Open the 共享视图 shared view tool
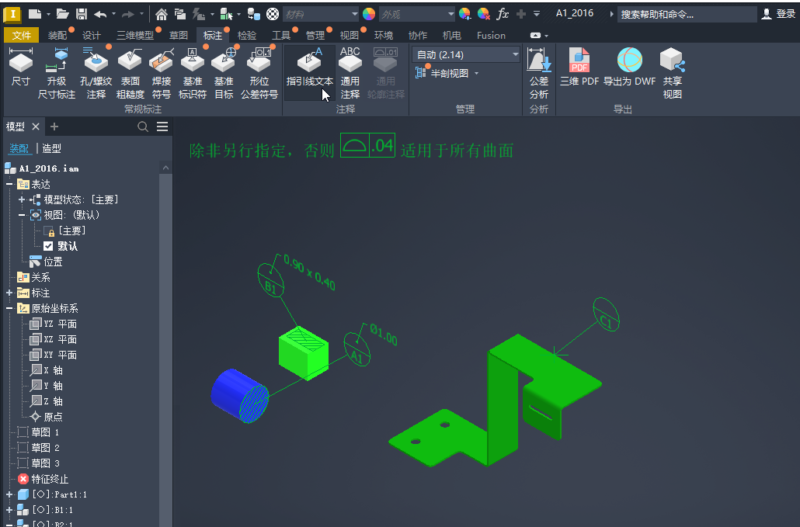The image size is (800, 527). coord(672,72)
